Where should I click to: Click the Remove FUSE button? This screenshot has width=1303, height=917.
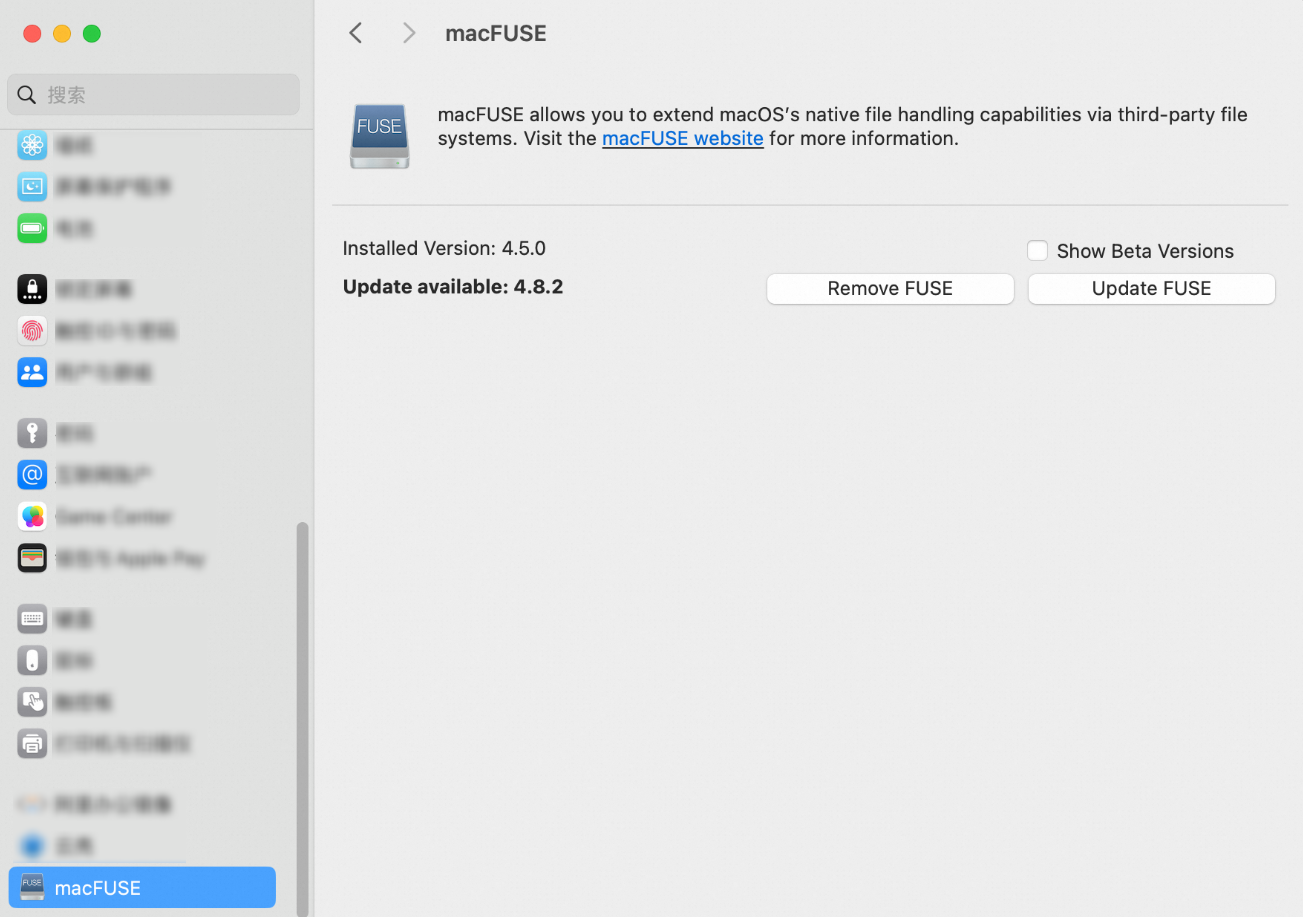pyautogui.click(x=889, y=288)
